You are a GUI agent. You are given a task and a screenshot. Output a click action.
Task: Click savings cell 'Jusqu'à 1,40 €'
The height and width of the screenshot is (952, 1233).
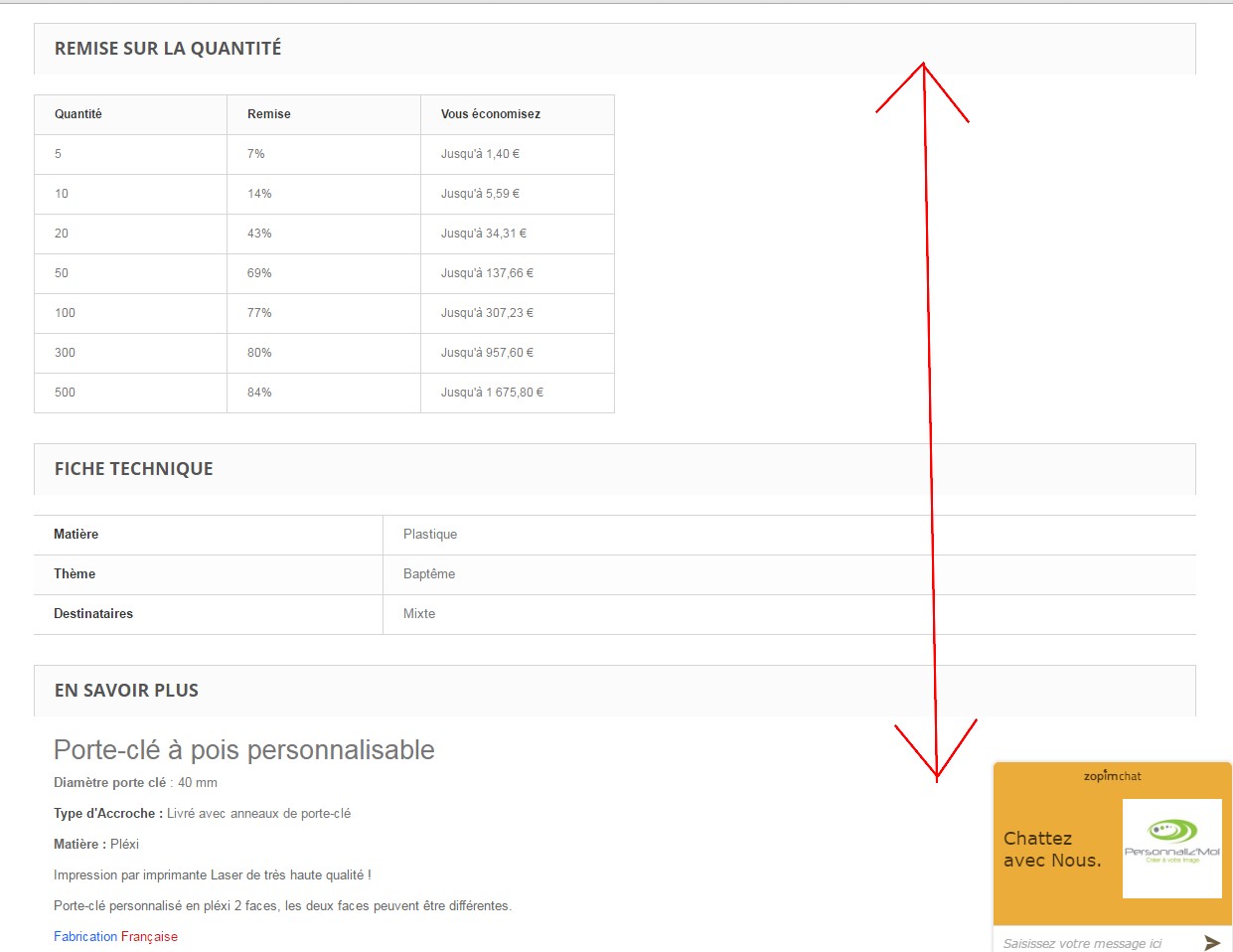tap(518, 154)
